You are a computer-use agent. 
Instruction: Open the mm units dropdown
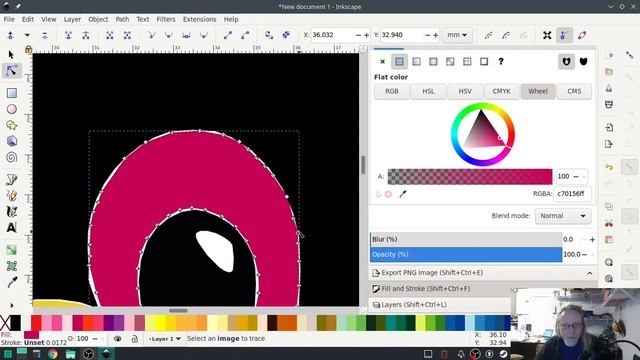457,35
